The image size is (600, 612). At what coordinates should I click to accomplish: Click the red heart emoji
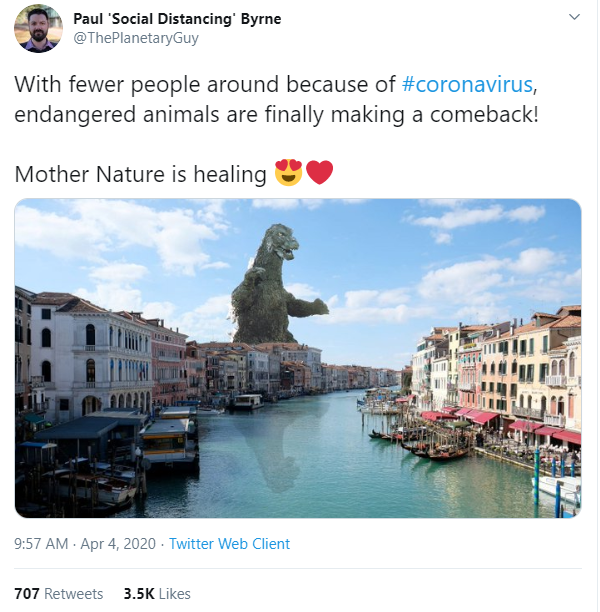(319, 174)
